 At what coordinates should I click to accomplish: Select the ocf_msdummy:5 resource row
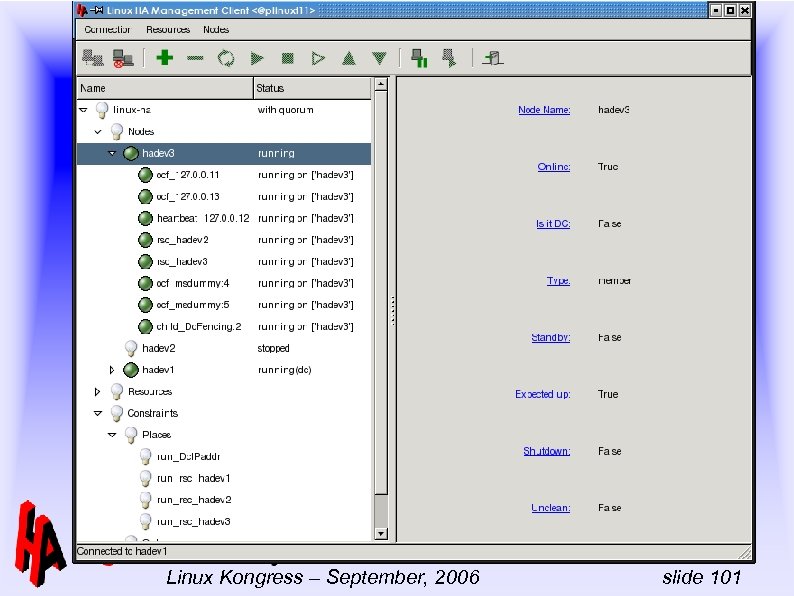[224, 305]
